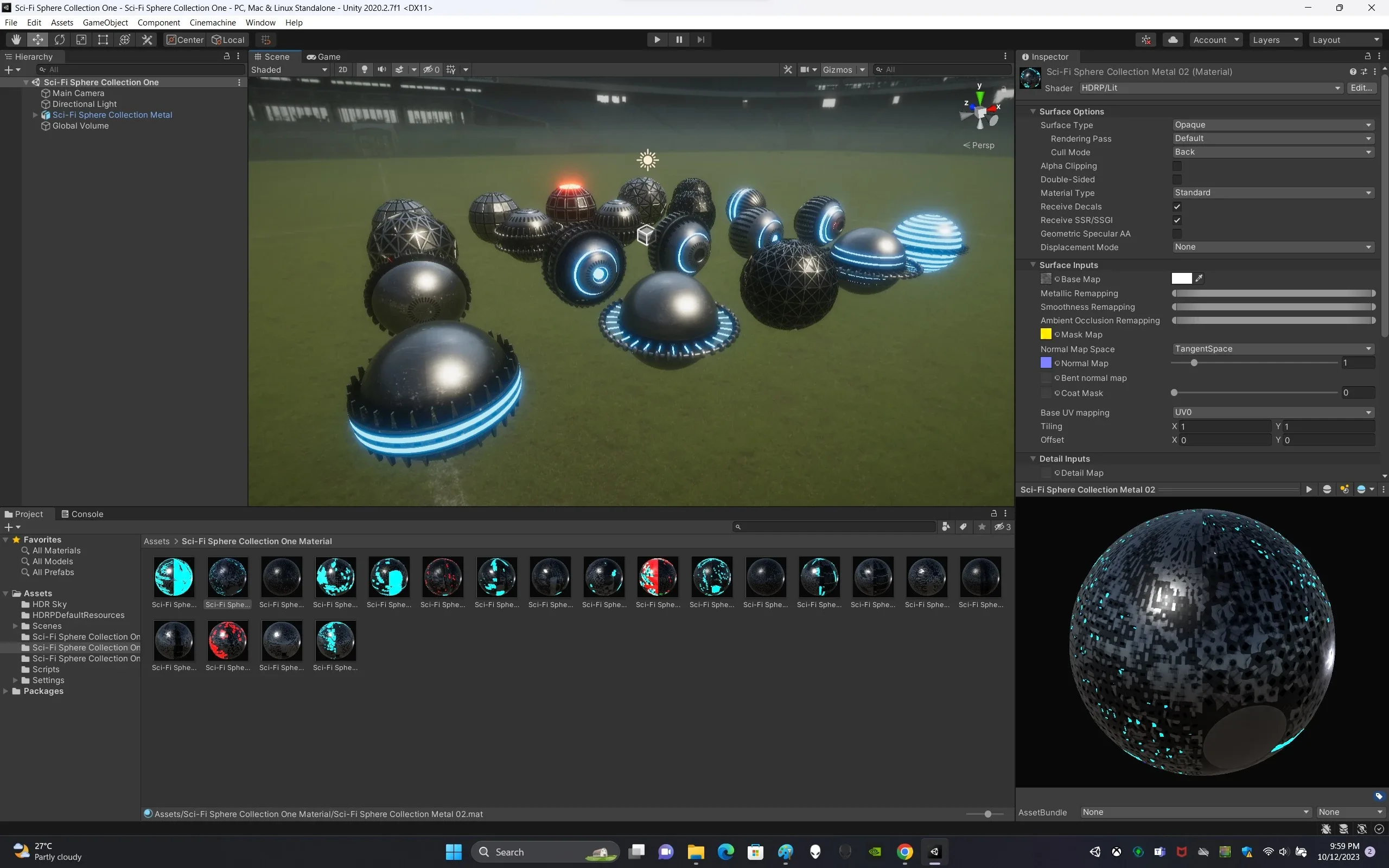
Task: Select the Rotate tool
Action: click(60, 40)
